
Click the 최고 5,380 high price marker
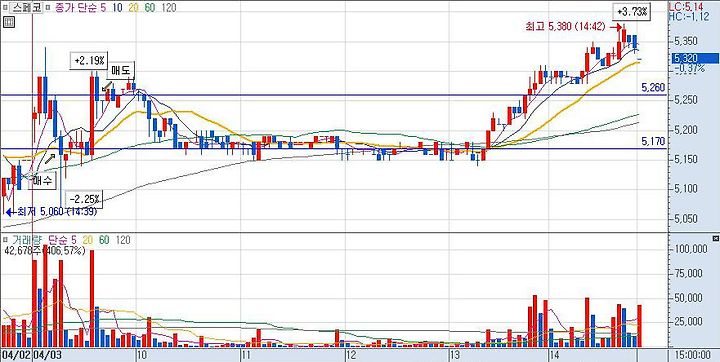tap(573, 27)
